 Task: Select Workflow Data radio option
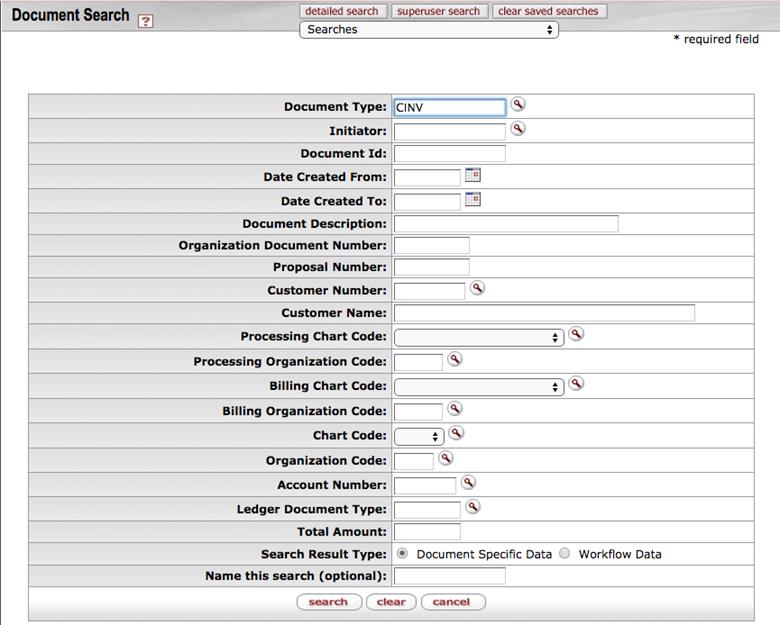click(565, 553)
